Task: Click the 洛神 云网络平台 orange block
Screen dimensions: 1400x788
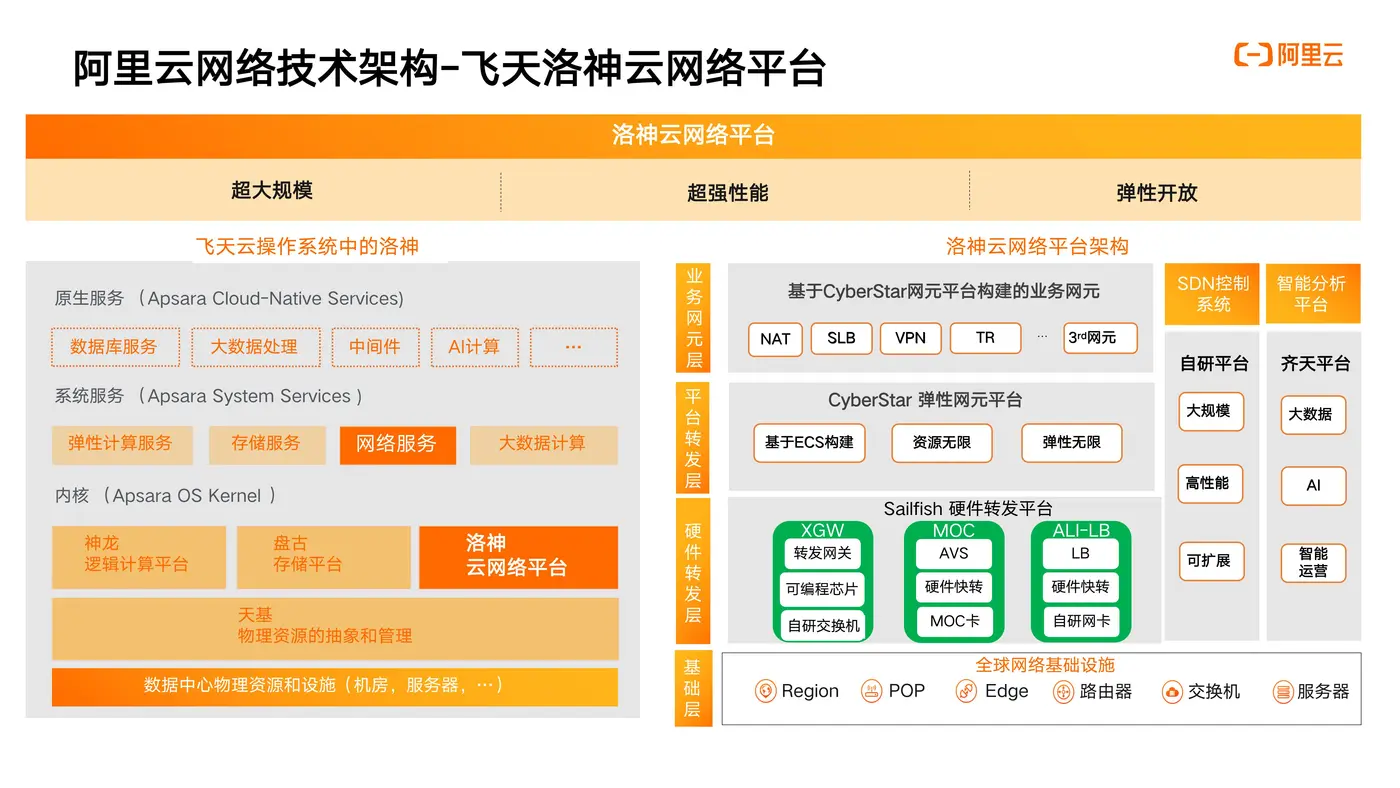Action: (x=519, y=557)
